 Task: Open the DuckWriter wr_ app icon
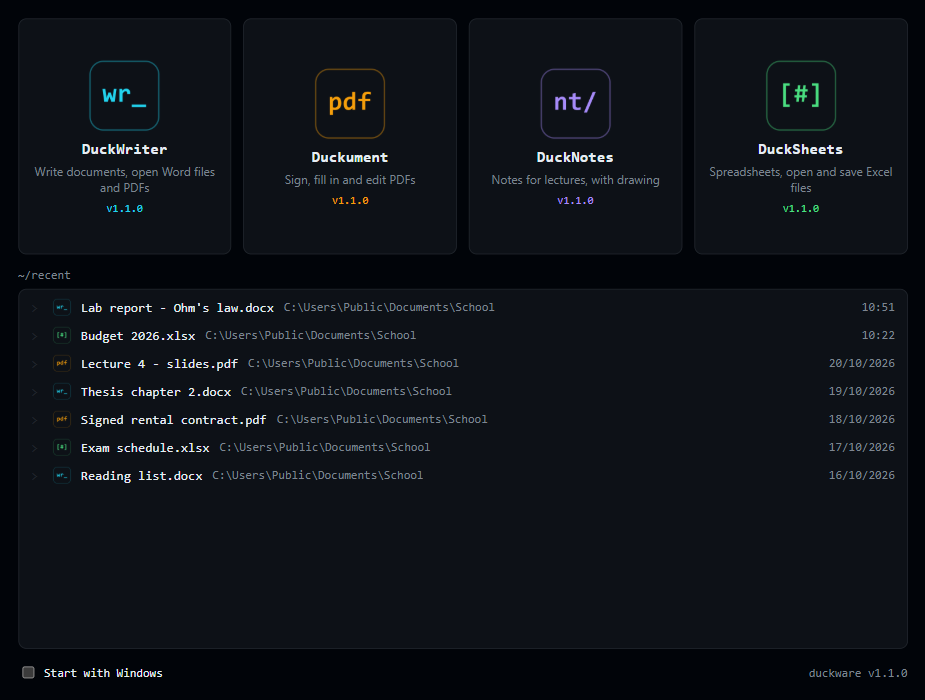pos(124,96)
